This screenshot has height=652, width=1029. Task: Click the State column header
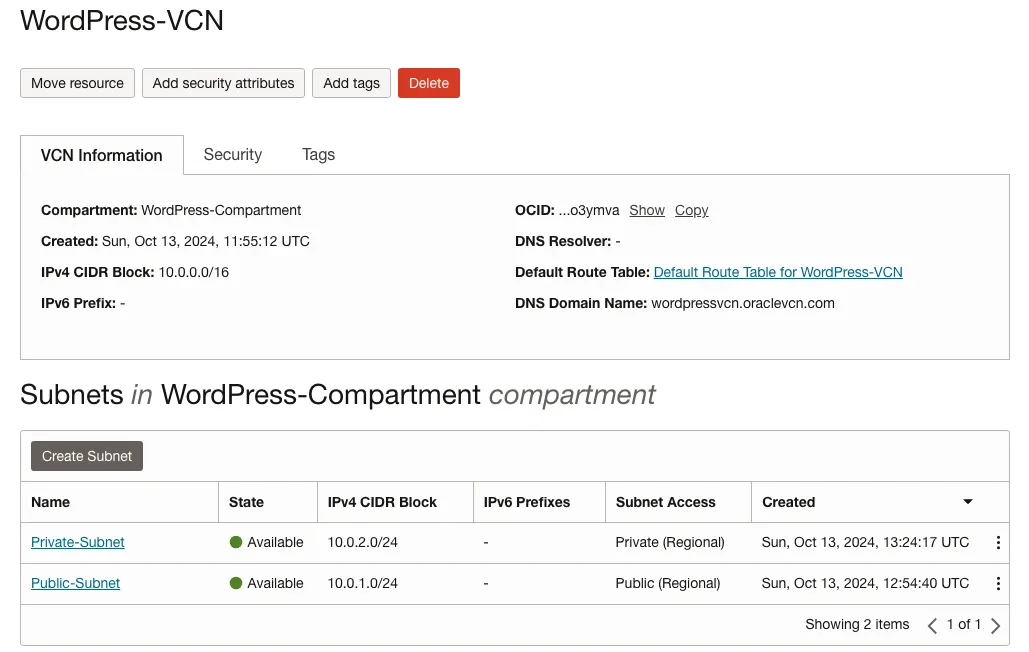coord(246,502)
